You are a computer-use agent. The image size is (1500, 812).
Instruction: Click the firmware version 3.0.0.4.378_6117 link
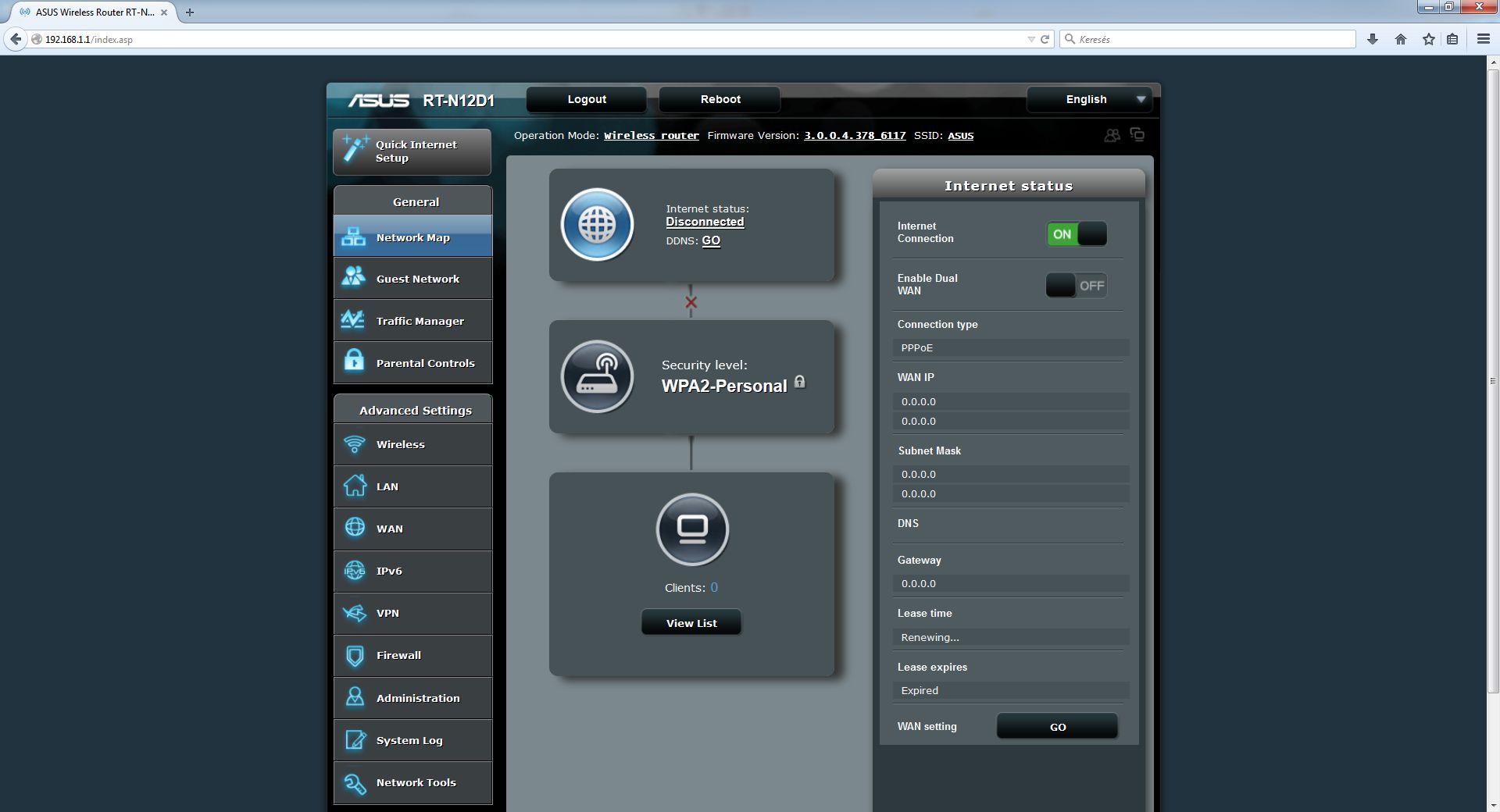click(x=855, y=135)
